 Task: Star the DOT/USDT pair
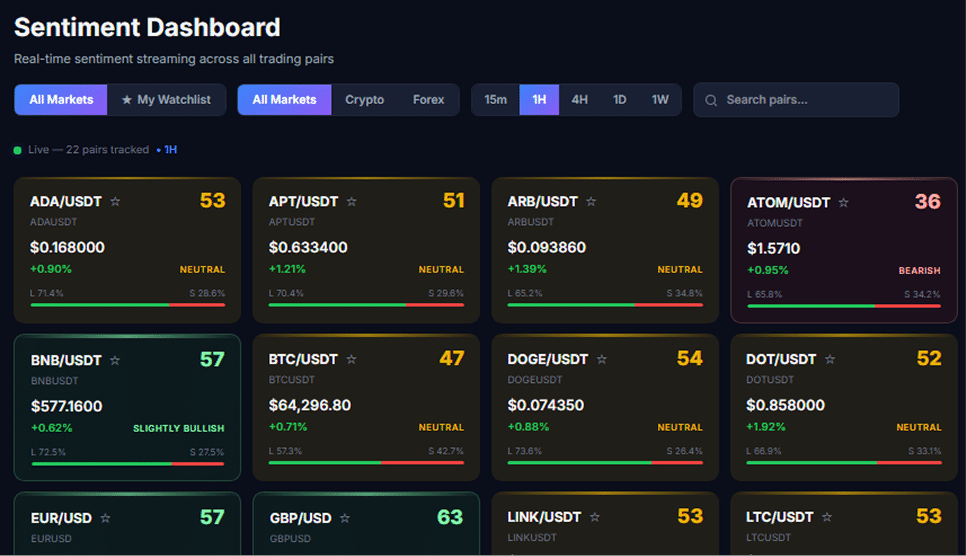pos(830,359)
